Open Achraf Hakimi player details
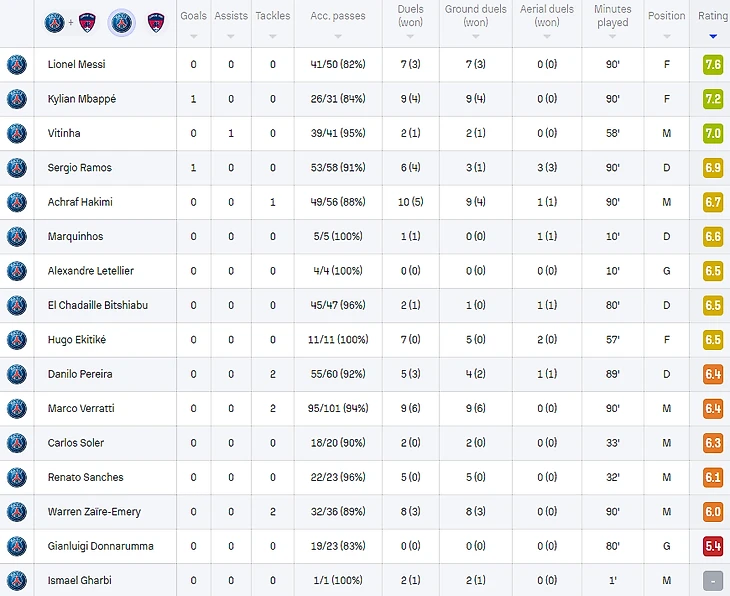 [x=80, y=202]
